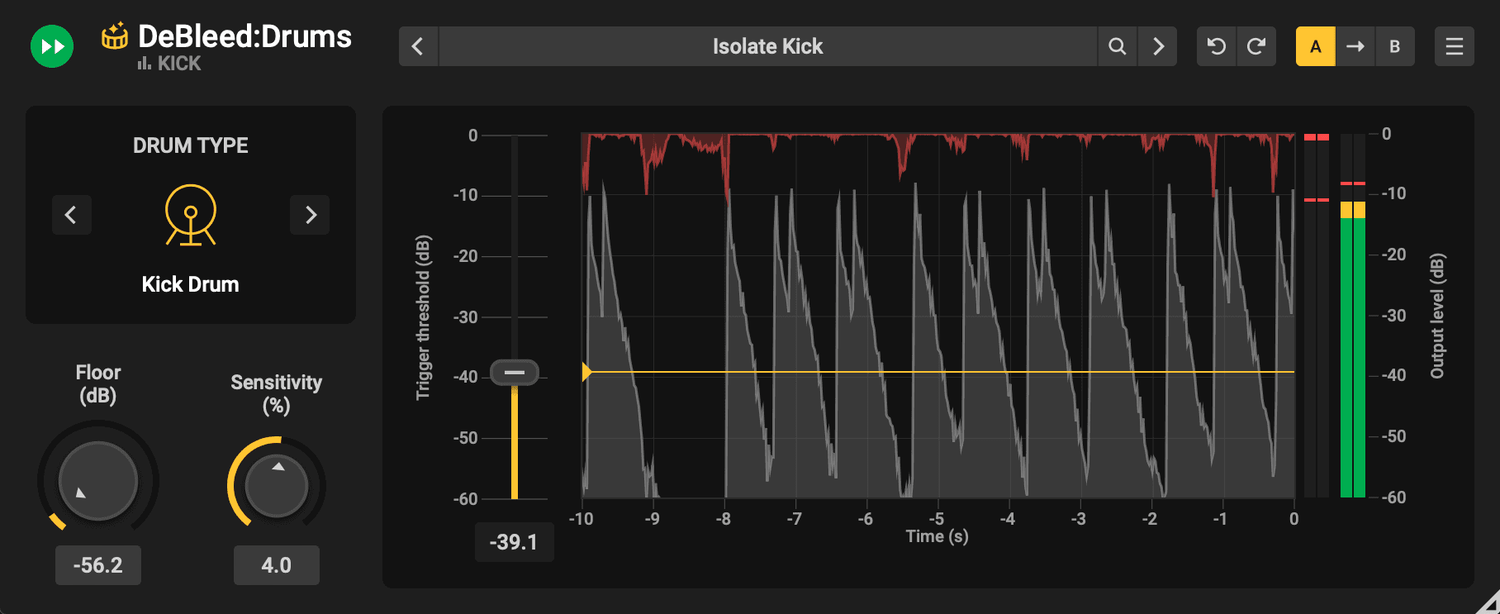Copy A to B with arrow button
Image resolution: width=1500 pixels, height=614 pixels.
(x=1355, y=46)
